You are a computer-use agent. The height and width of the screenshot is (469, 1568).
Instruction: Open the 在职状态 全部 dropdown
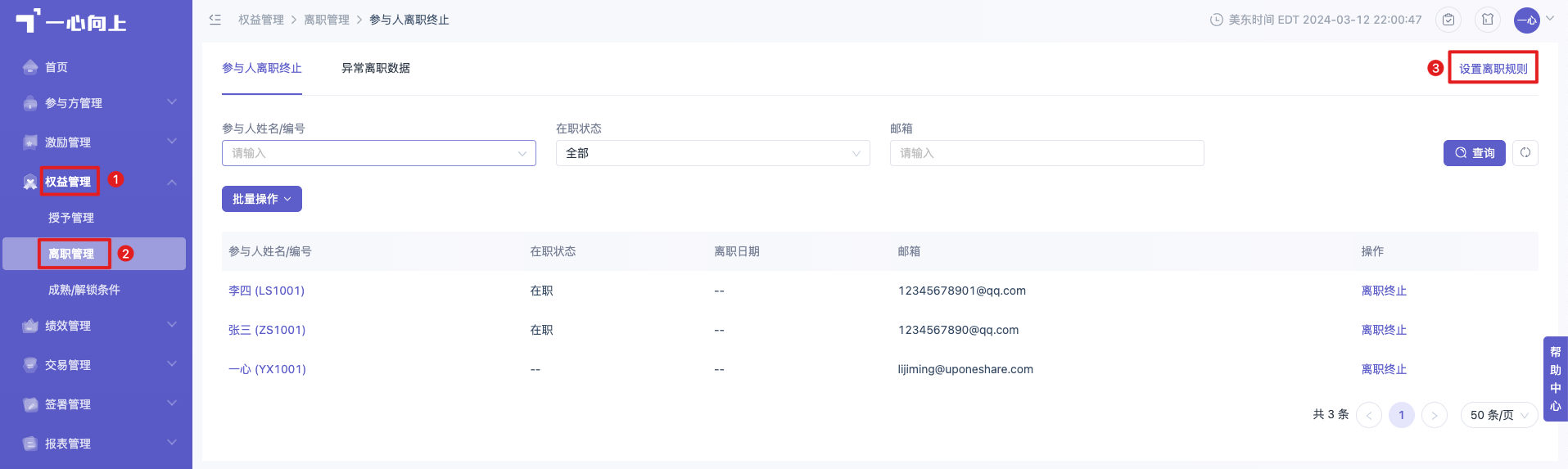coord(713,153)
